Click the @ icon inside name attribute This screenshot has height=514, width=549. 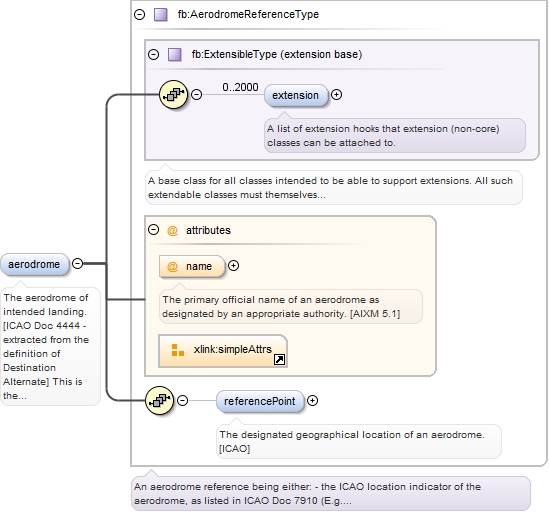(x=172, y=266)
